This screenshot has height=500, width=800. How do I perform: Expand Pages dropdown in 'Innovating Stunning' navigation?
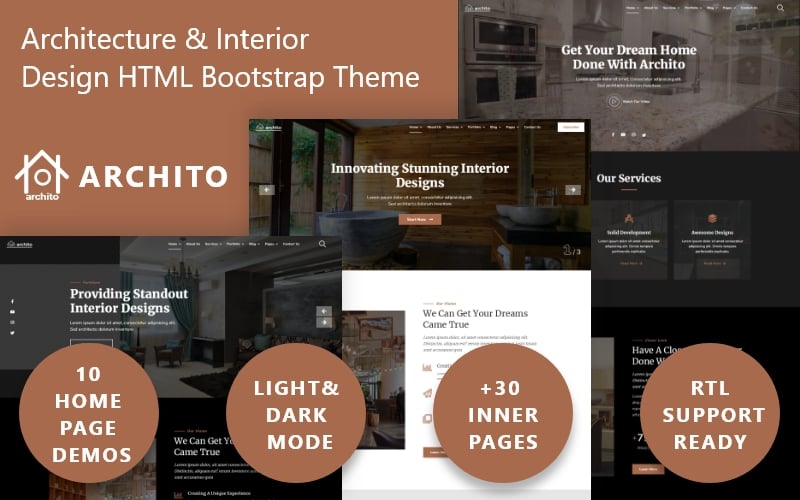click(512, 127)
